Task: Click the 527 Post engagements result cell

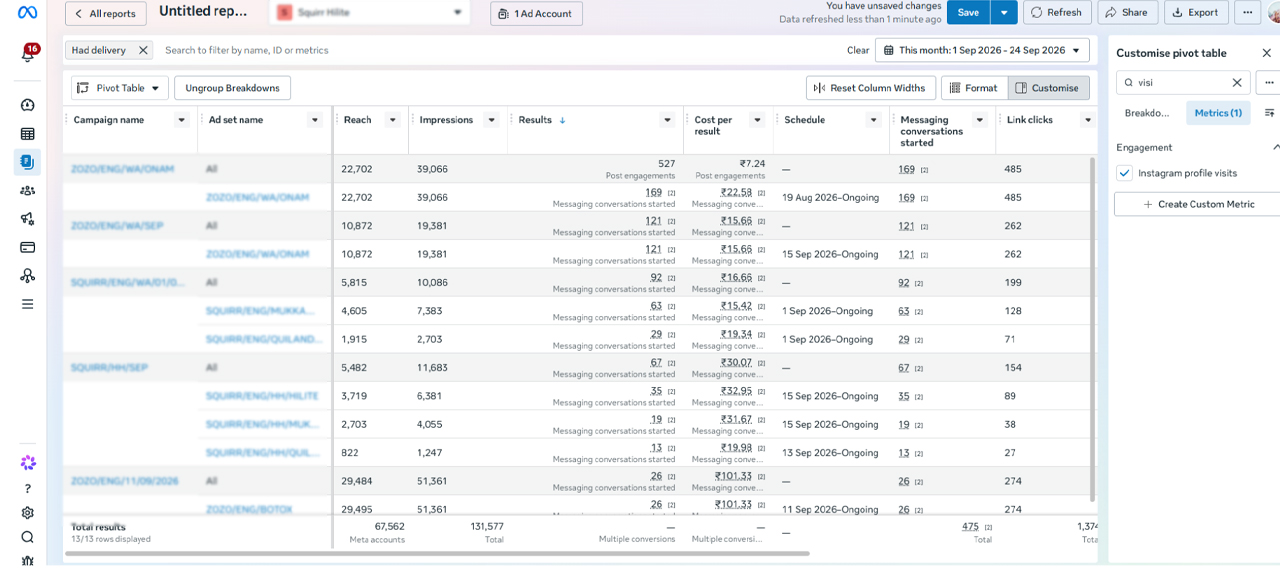Action: pyautogui.click(x=596, y=169)
